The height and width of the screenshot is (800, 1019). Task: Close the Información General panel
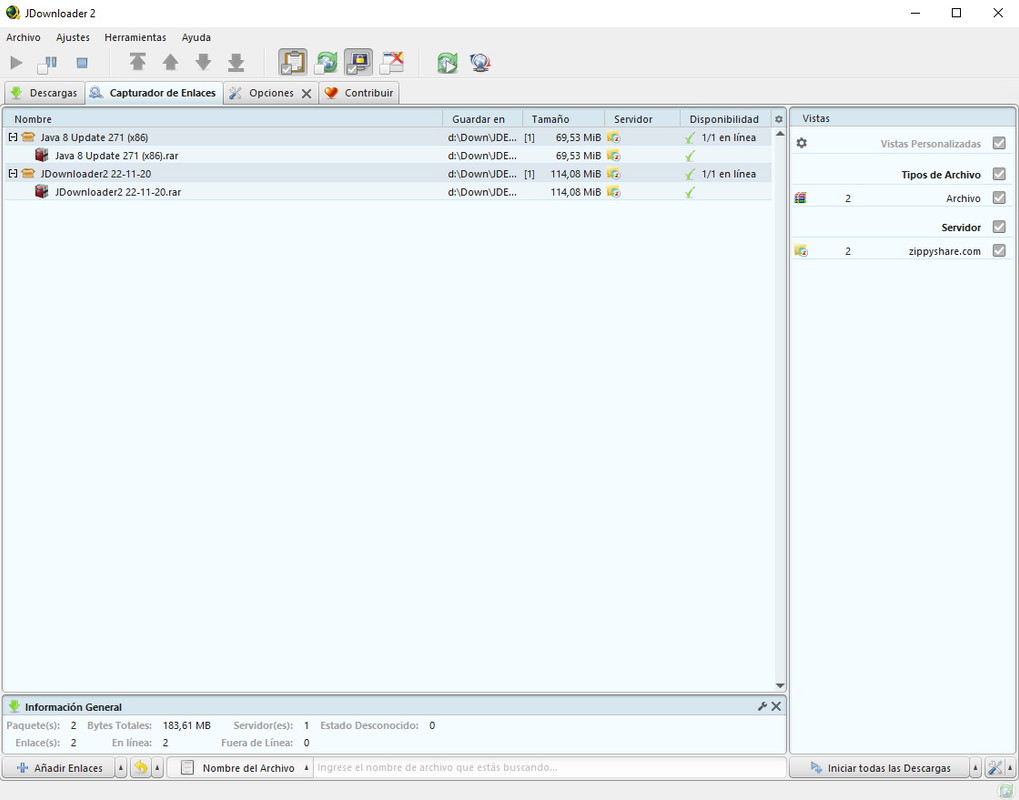pyautogui.click(x=776, y=706)
